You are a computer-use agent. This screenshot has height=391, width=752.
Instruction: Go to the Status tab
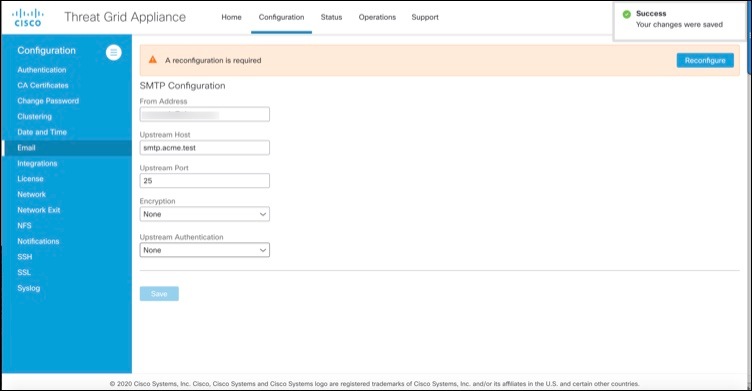pos(331,17)
